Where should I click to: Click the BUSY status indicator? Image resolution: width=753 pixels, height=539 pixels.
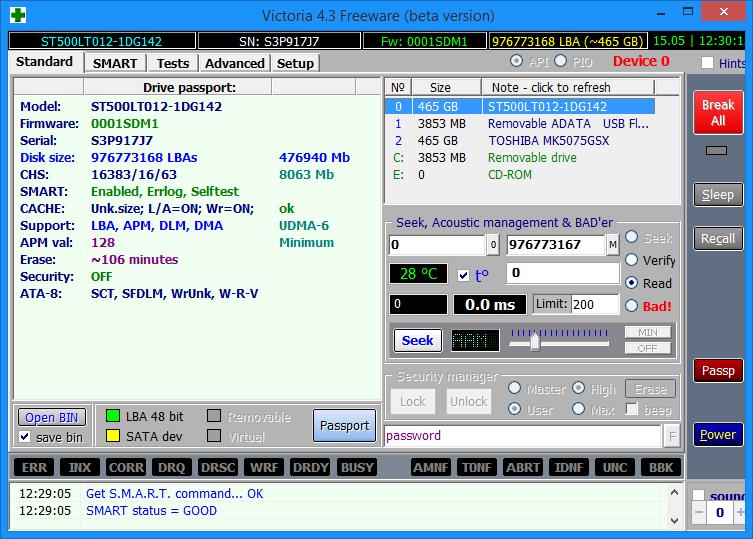(x=357, y=467)
